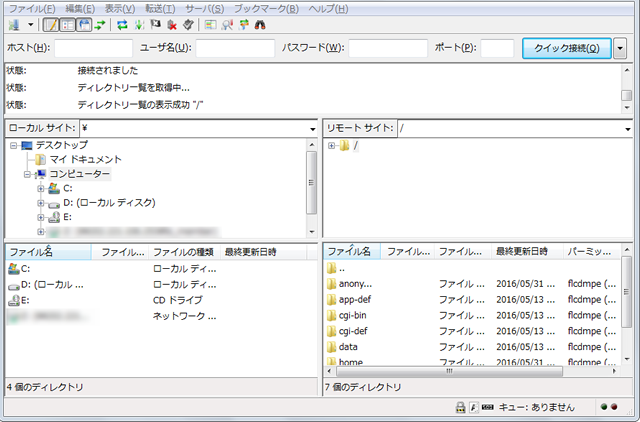Viewport: 640px width, 422px height.
Task: Click the ユーザ名(U) input field
Action: (235, 48)
